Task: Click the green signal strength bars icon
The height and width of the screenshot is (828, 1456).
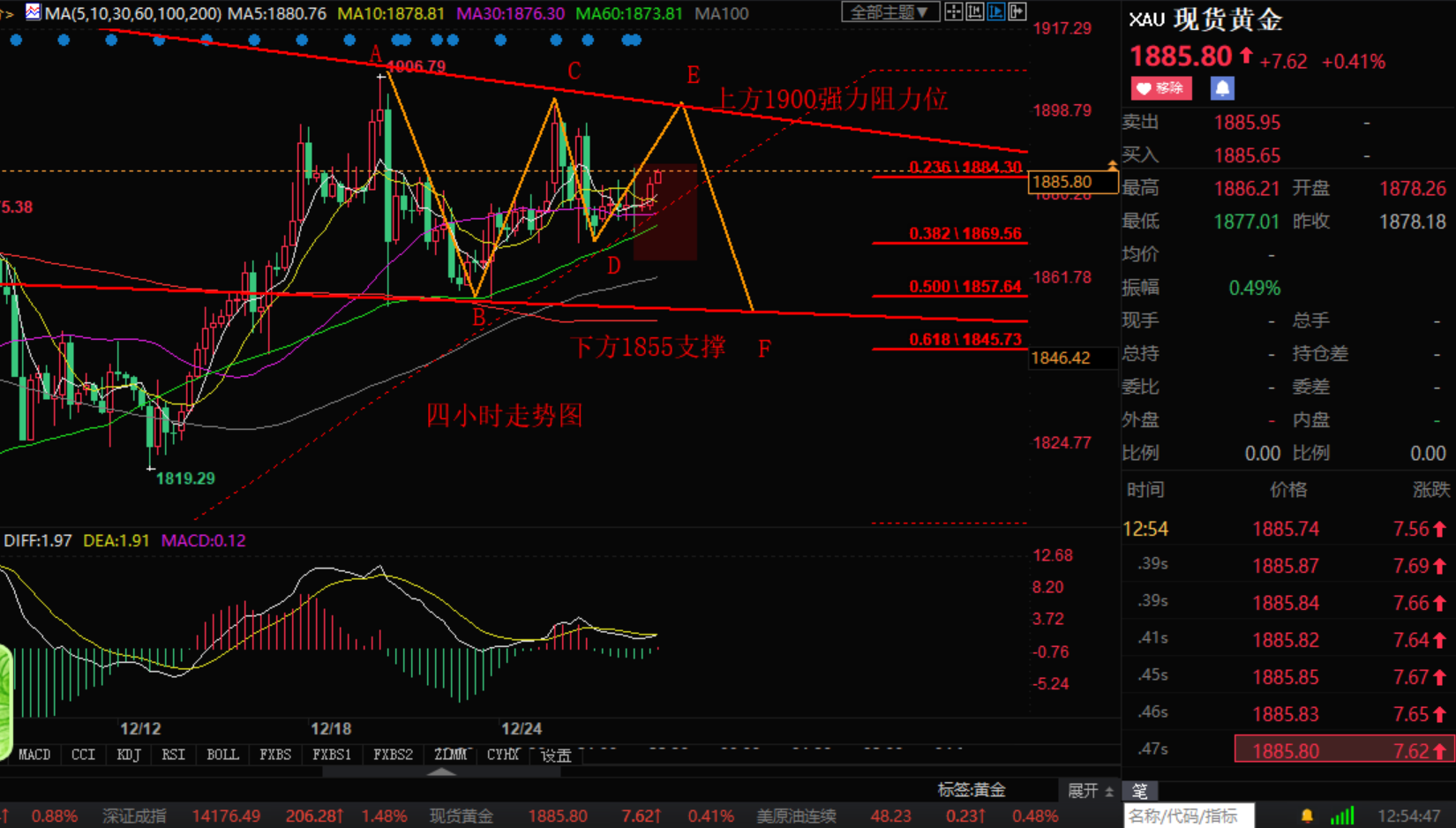Action: tap(1342, 816)
